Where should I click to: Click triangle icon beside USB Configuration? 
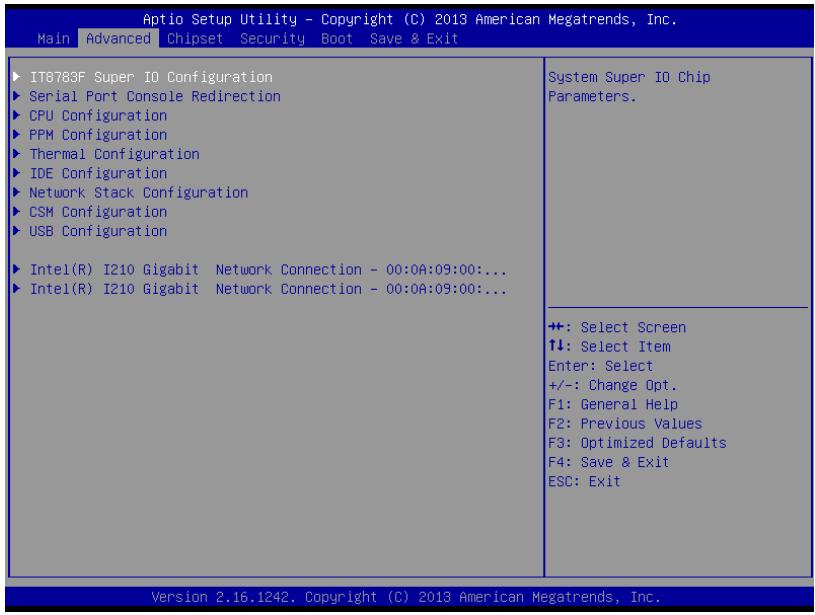click(17, 231)
